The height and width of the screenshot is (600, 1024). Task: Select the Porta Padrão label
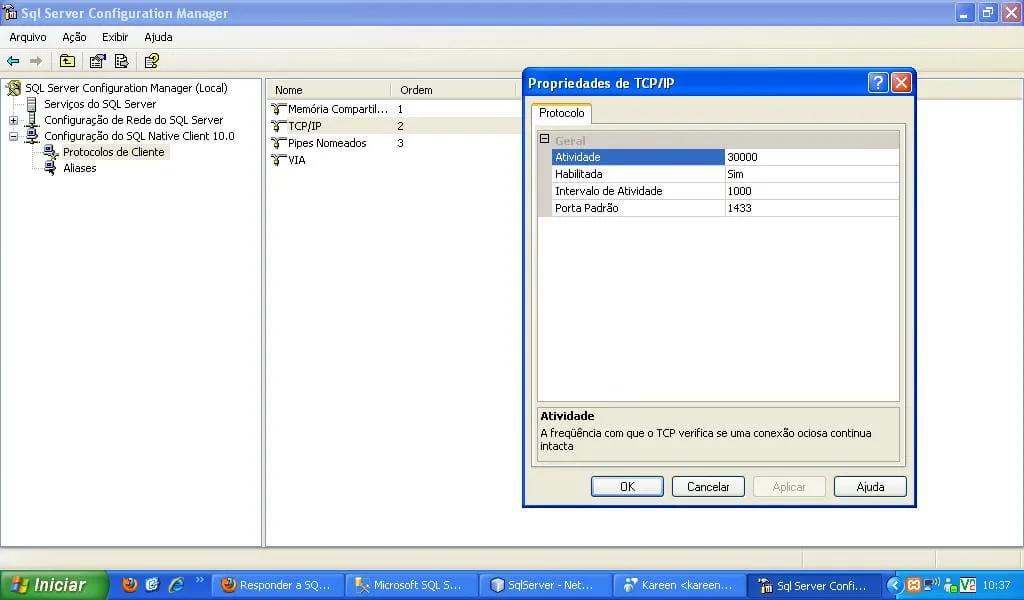[x=638, y=208]
